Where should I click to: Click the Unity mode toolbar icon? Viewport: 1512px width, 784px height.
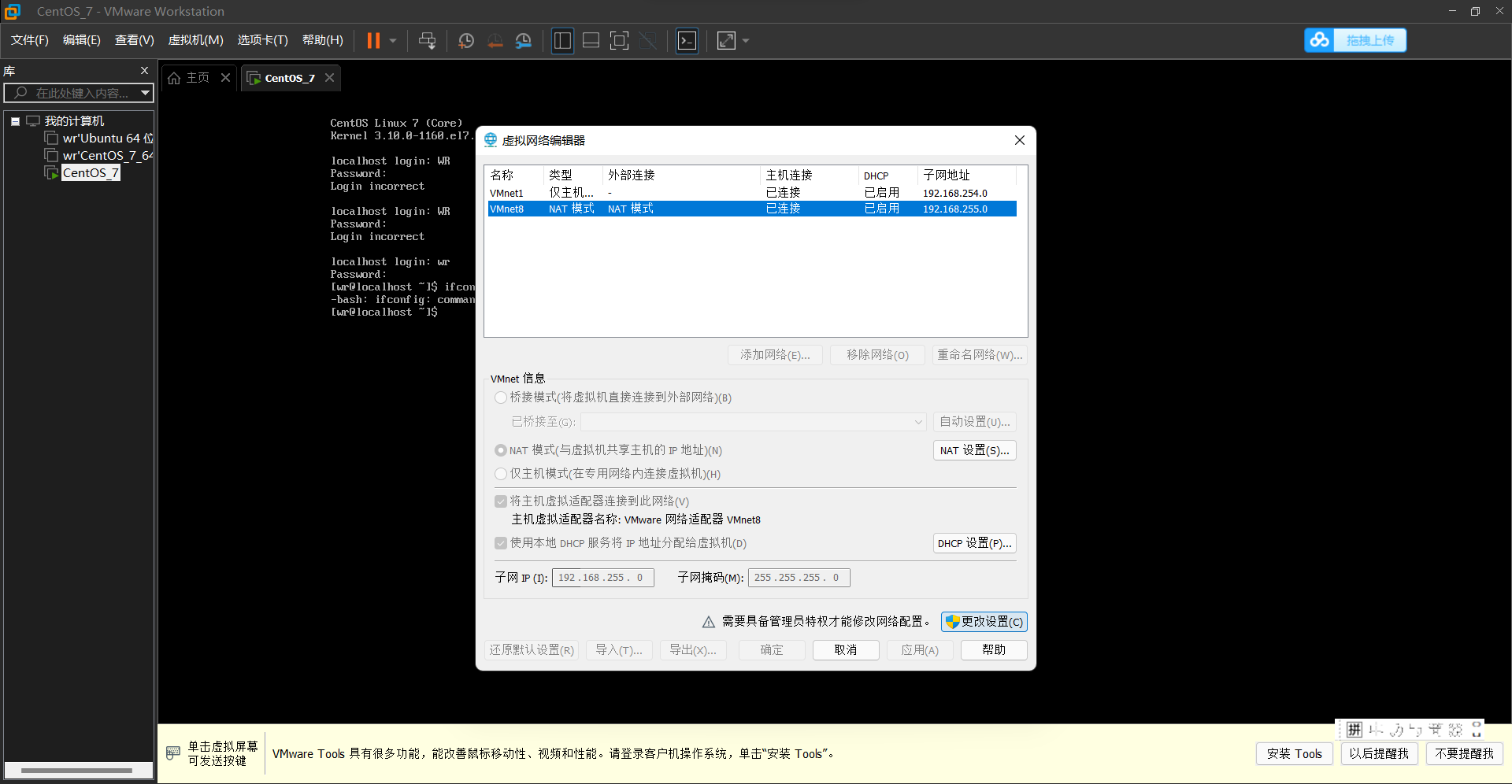pyautogui.click(x=648, y=40)
